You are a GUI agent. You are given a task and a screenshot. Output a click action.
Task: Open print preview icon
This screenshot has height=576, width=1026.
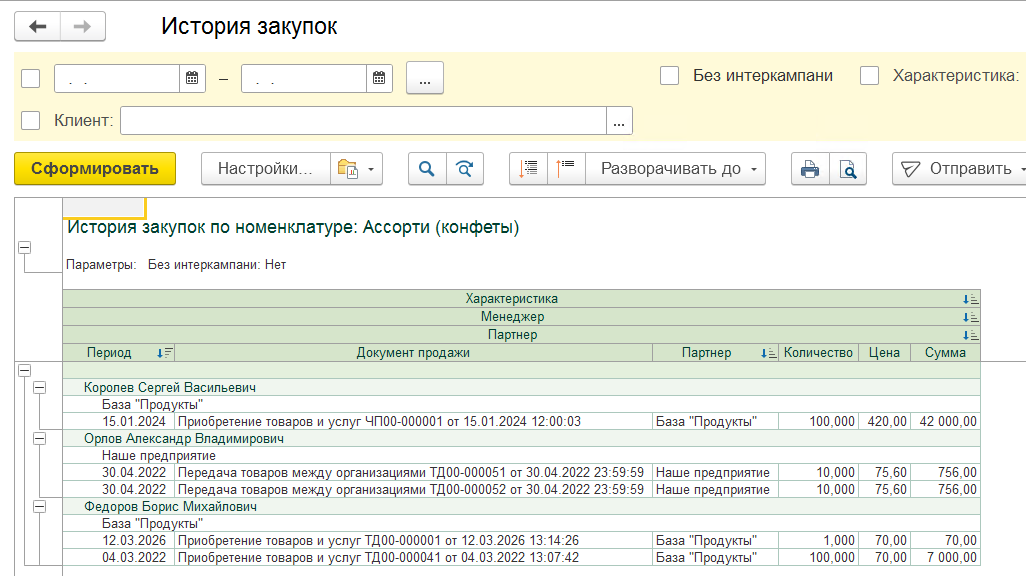click(x=848, y=169)
